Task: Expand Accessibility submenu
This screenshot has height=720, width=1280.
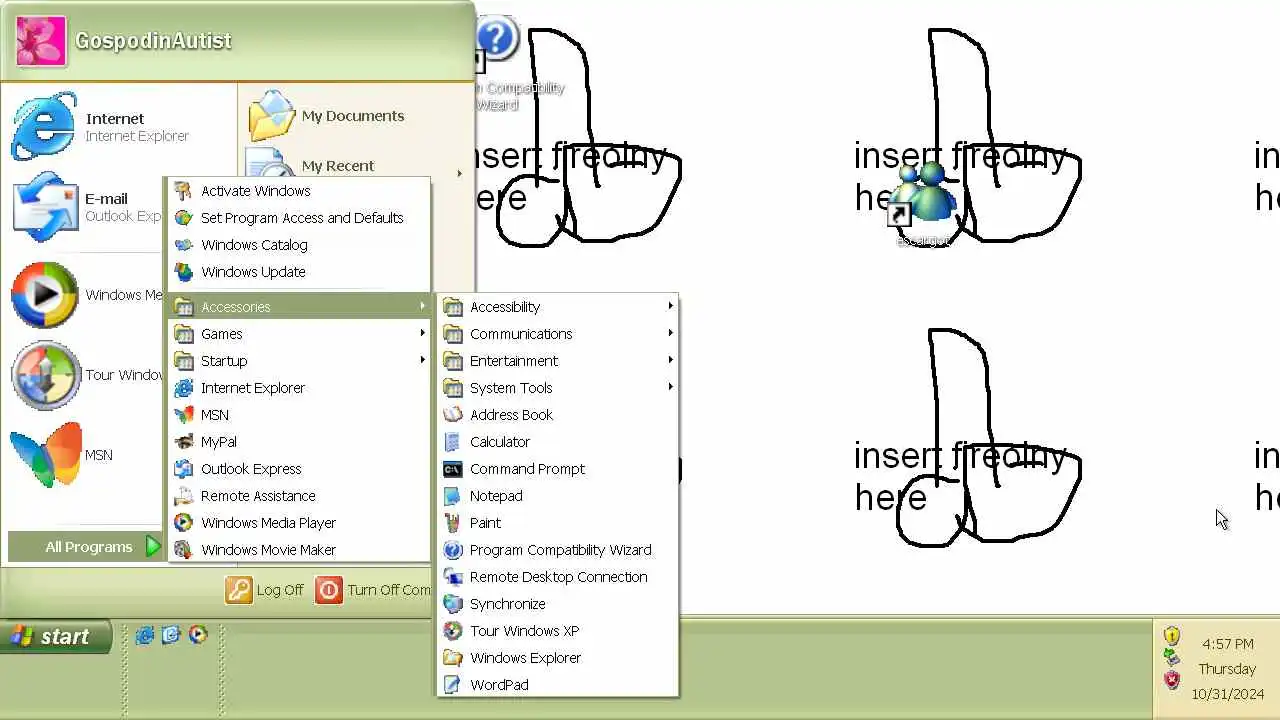Action: coord(558,307)
